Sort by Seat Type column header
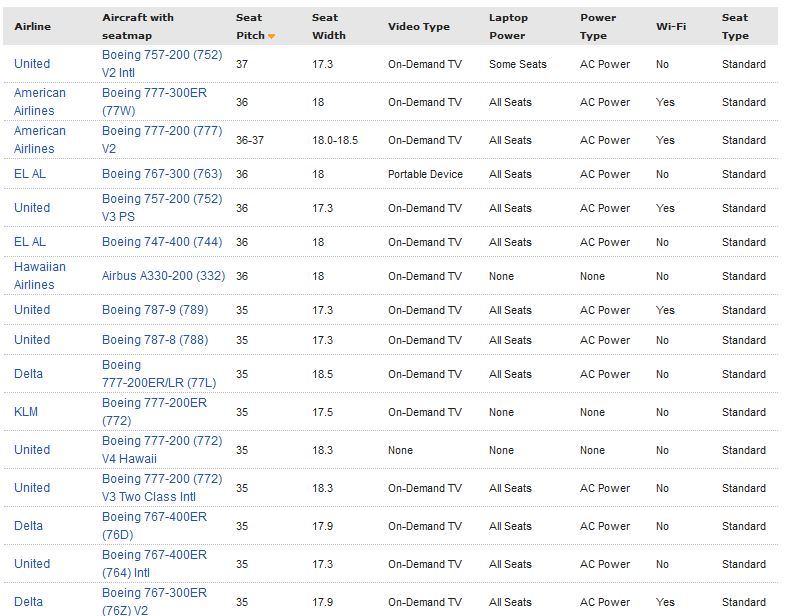 click(x=735, y=27)
